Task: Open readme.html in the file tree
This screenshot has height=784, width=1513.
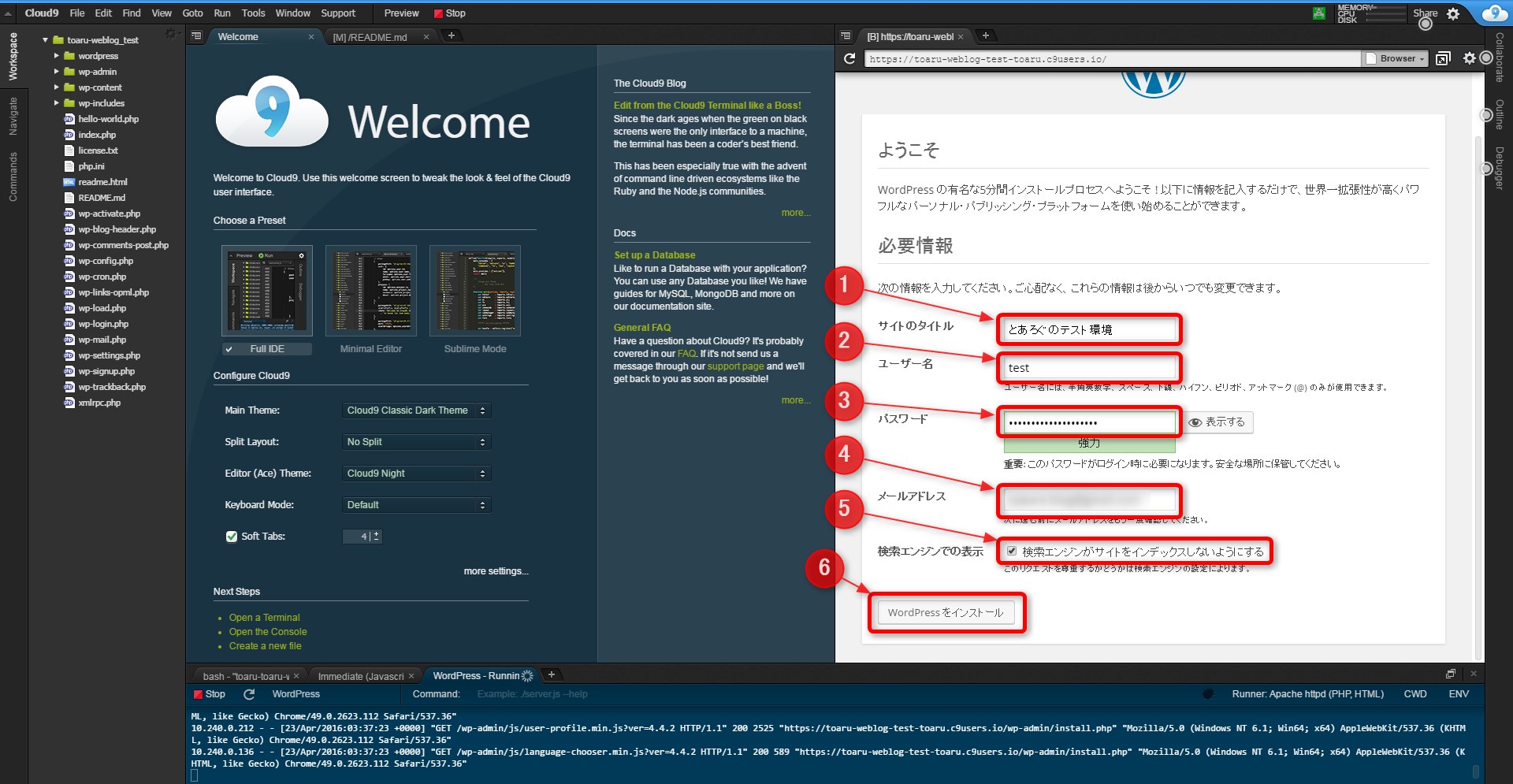Action: click(102, 182)
